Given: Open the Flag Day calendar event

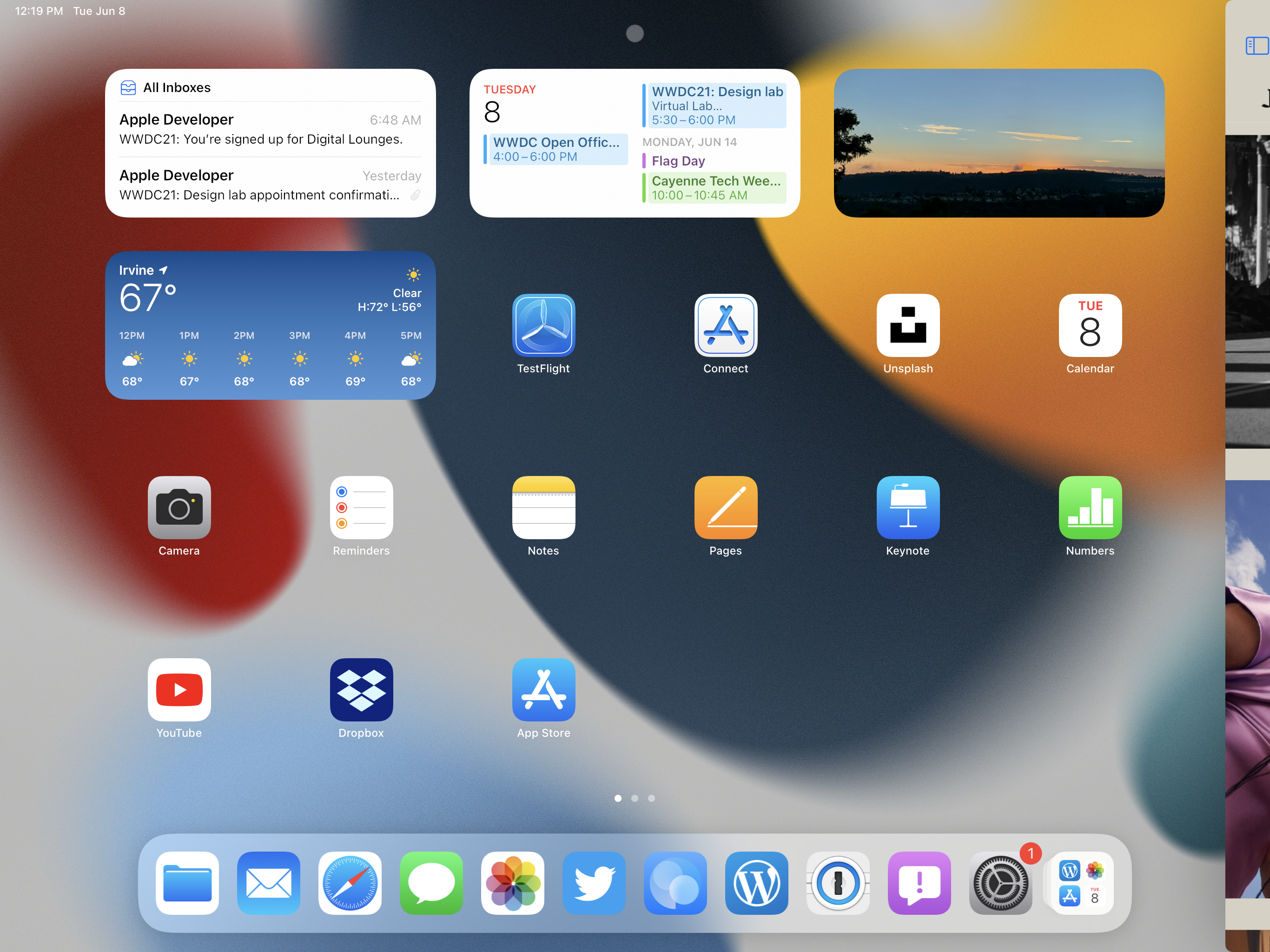Looking at the screenshot, I should pos(678,161).
